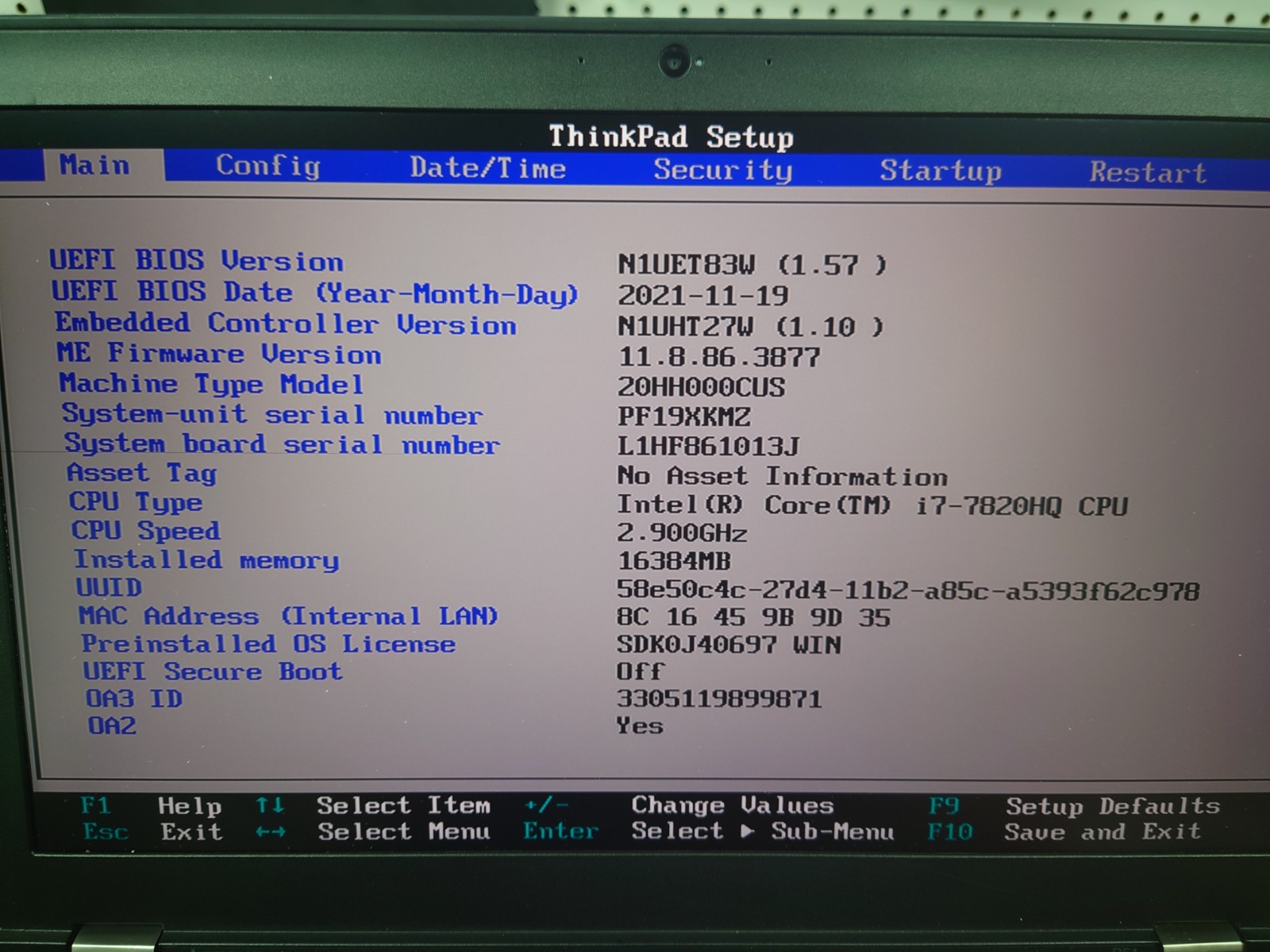Screen dimensions: 1270x952
Task: Select controller value N1UHT27W (1.10)
Action: pos(750,326)
